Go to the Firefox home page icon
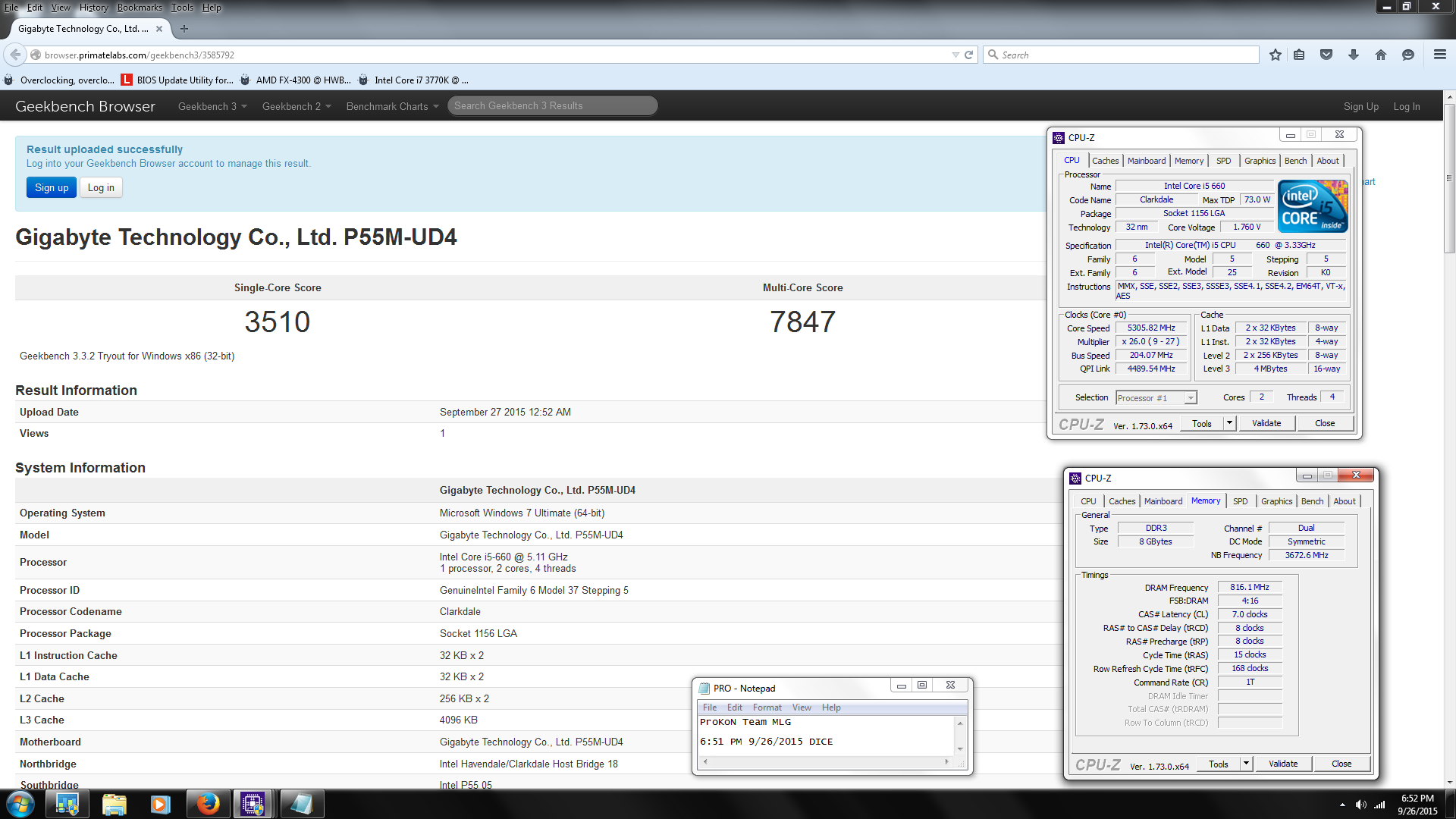This screenshot has height=819, width=1456. 1381,55
